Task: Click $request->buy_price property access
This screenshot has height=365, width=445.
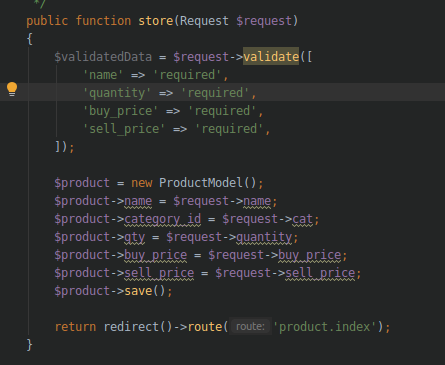Action: [x=275, y=255]
